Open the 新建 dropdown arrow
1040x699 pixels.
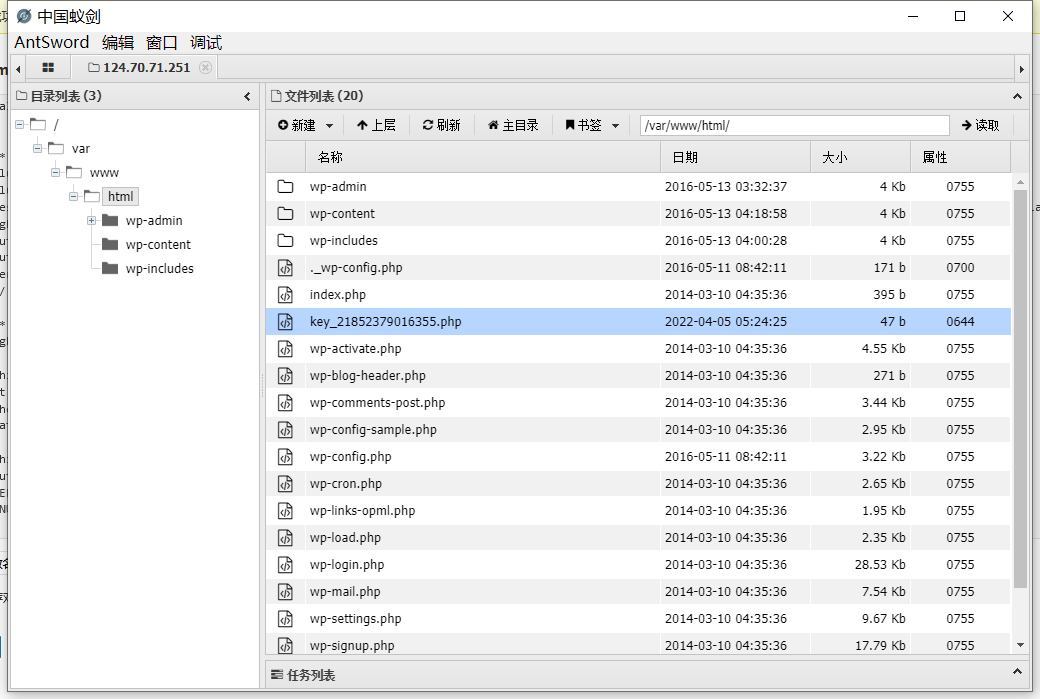(330, 125)
